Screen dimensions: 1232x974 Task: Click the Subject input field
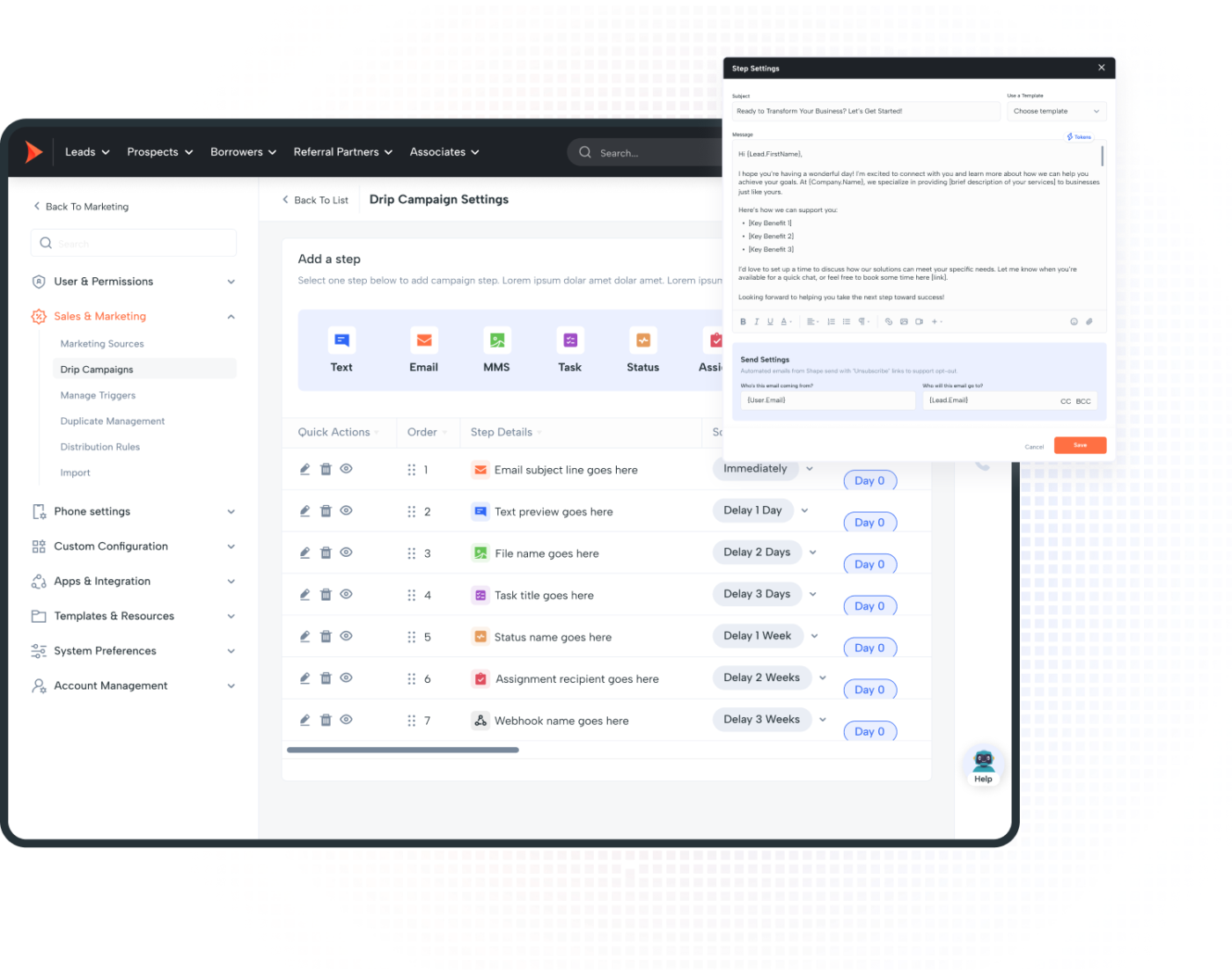[866, 112]
